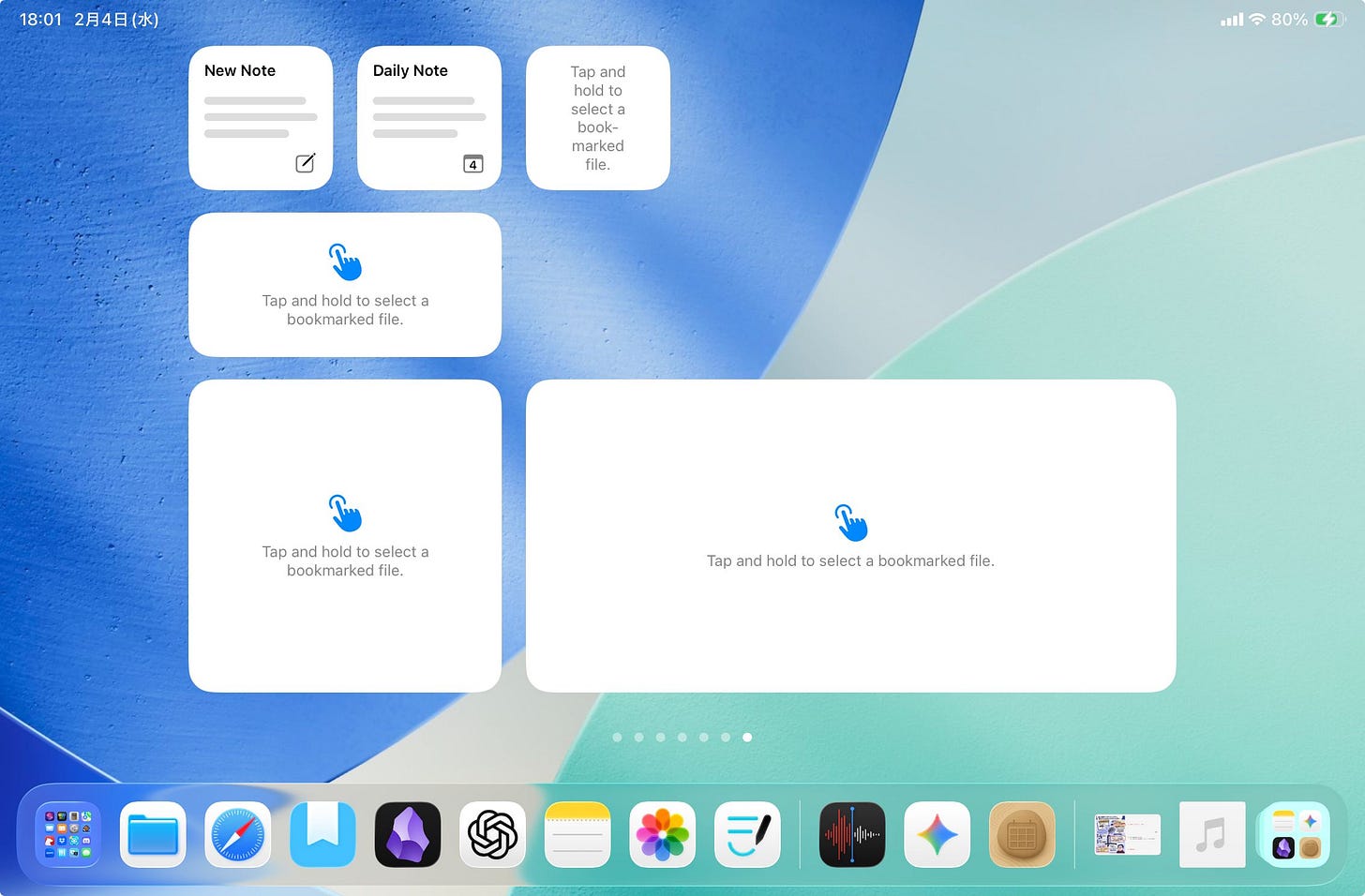This screenshot has height=896, width=1365.
Task: Tap the large square bookmarked file widget
Action: 345,536
